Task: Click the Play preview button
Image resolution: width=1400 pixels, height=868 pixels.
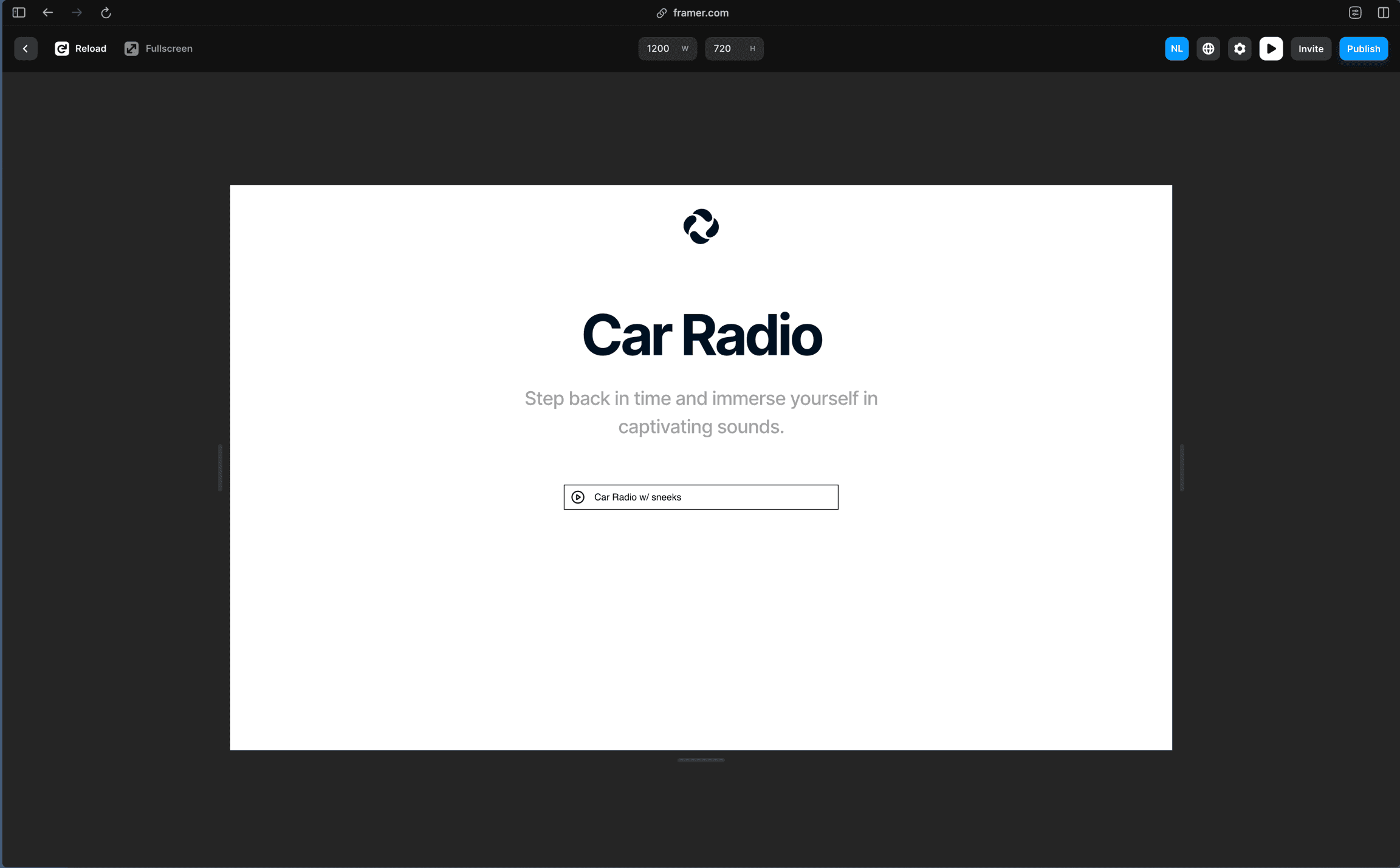Action: click(1271, 49)
